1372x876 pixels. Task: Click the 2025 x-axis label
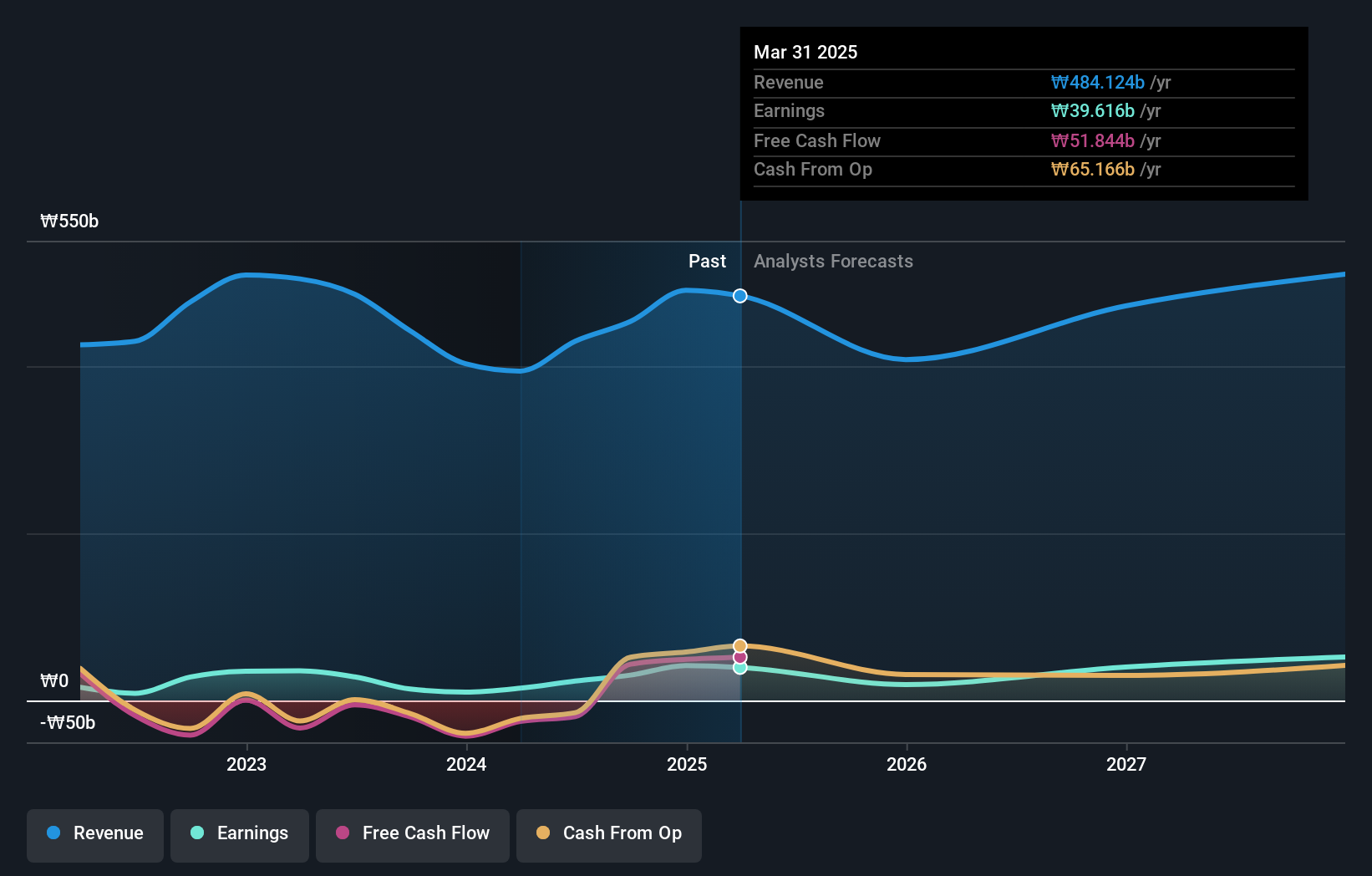tap(687, 764)
